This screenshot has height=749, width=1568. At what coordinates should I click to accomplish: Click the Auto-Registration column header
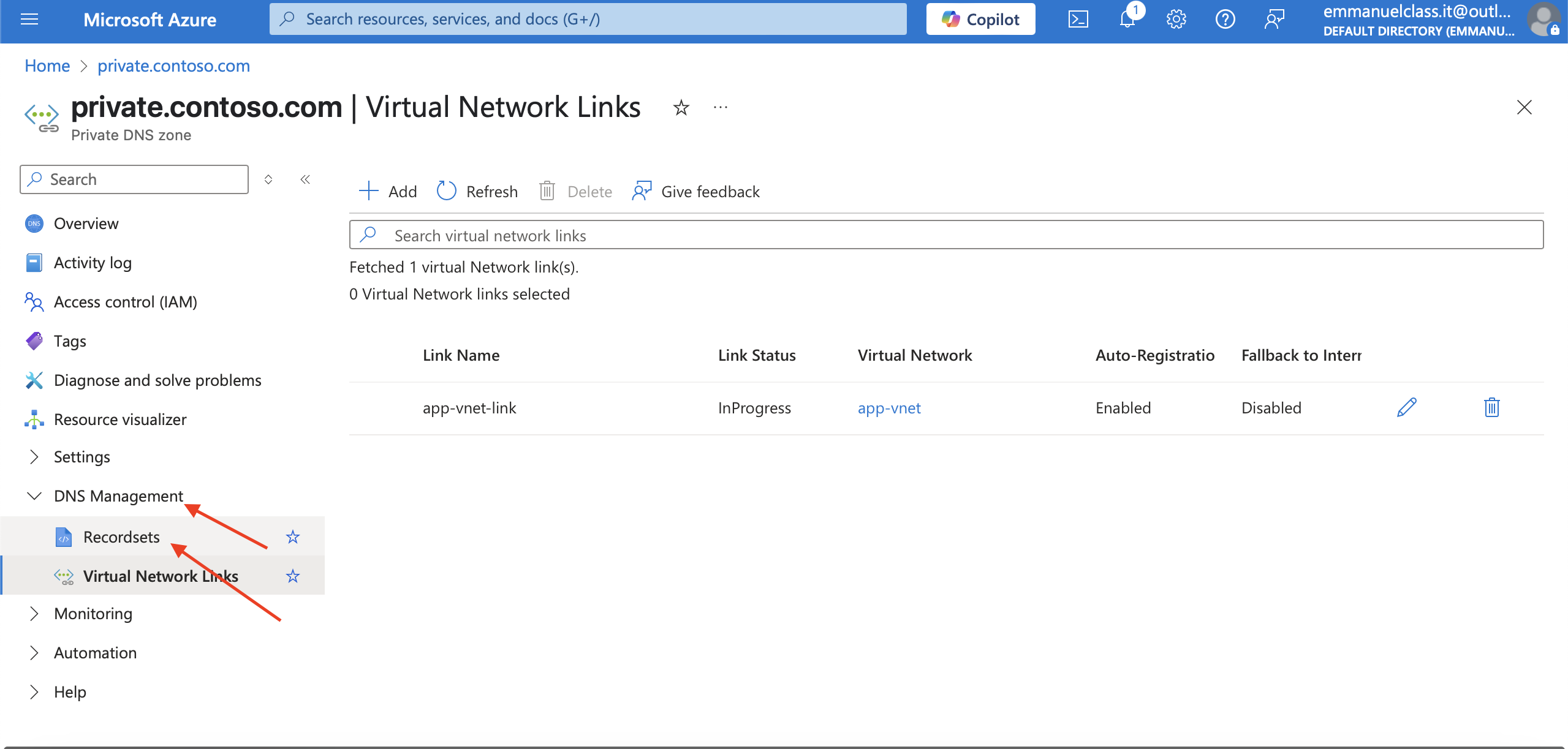click(x=1155, y=355)
